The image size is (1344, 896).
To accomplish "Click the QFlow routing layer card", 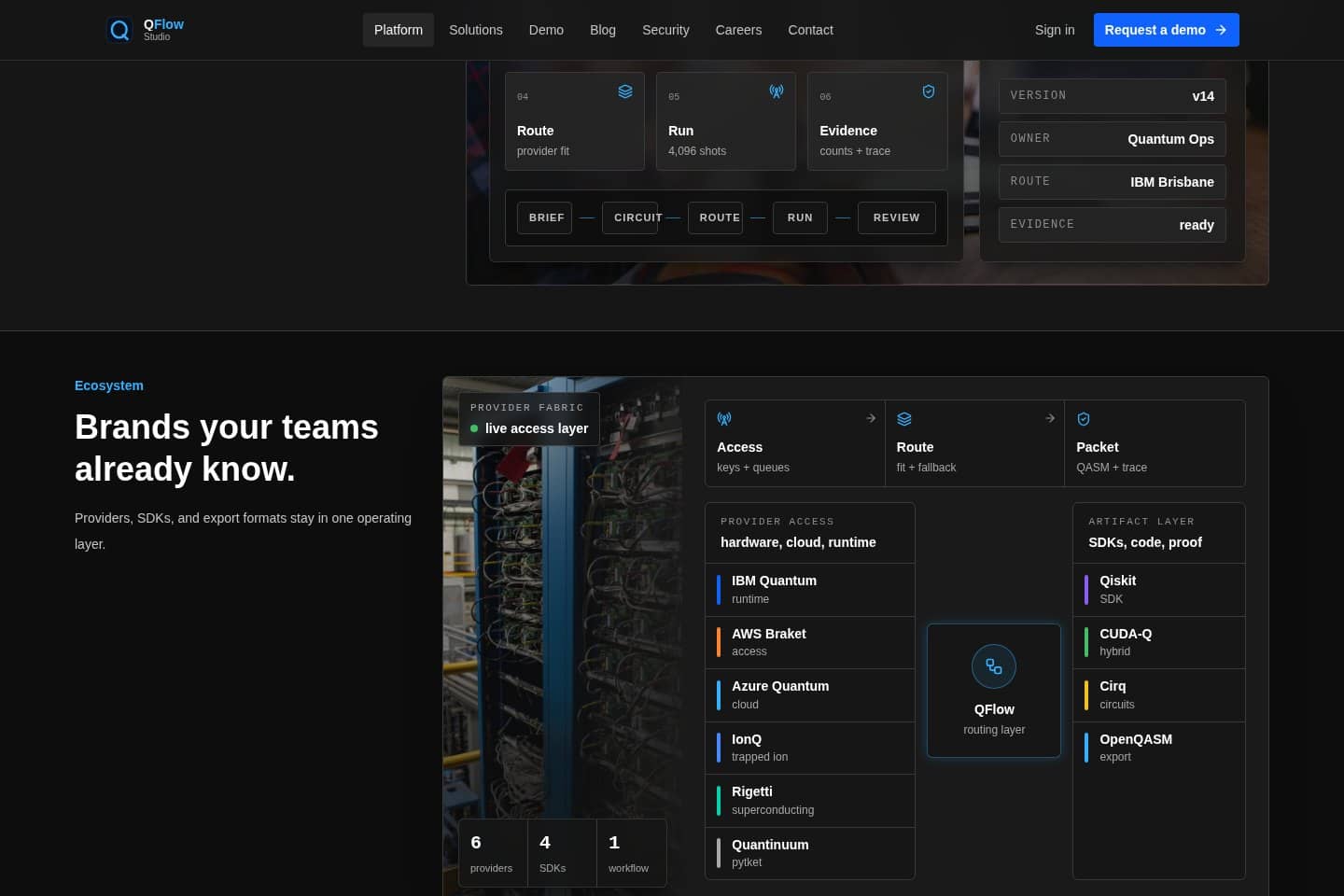I will coord(994,691).
